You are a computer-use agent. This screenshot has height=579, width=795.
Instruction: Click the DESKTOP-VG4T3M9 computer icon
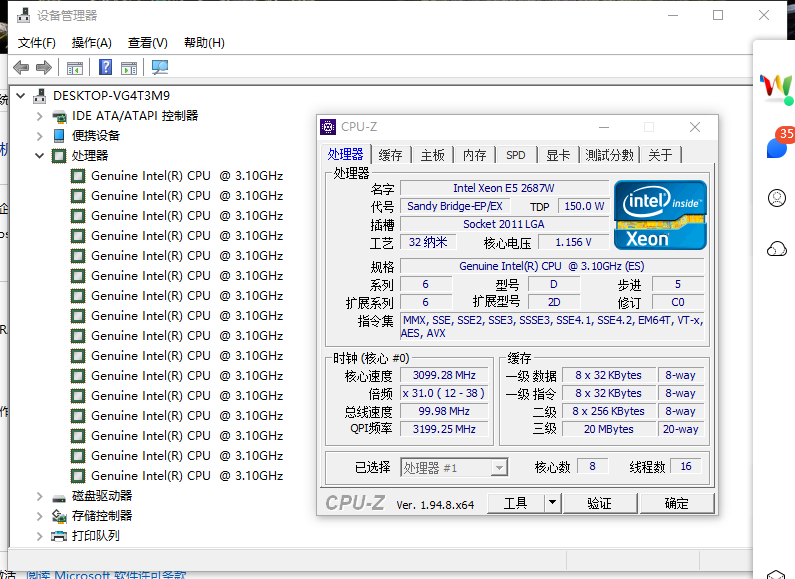(x=40, y=95)
